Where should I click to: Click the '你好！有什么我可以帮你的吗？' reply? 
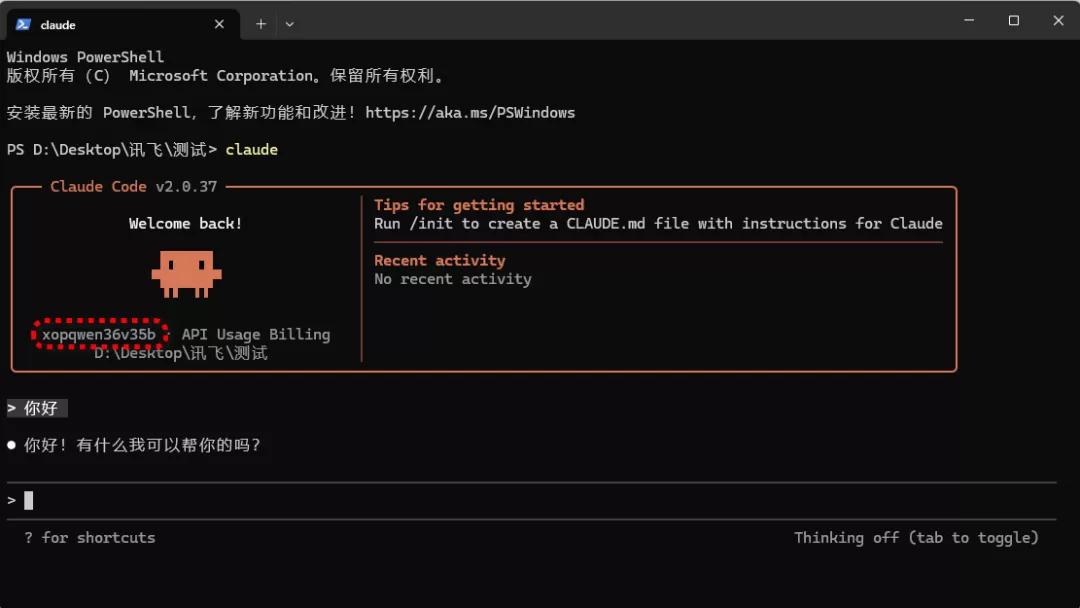point(143,445)
